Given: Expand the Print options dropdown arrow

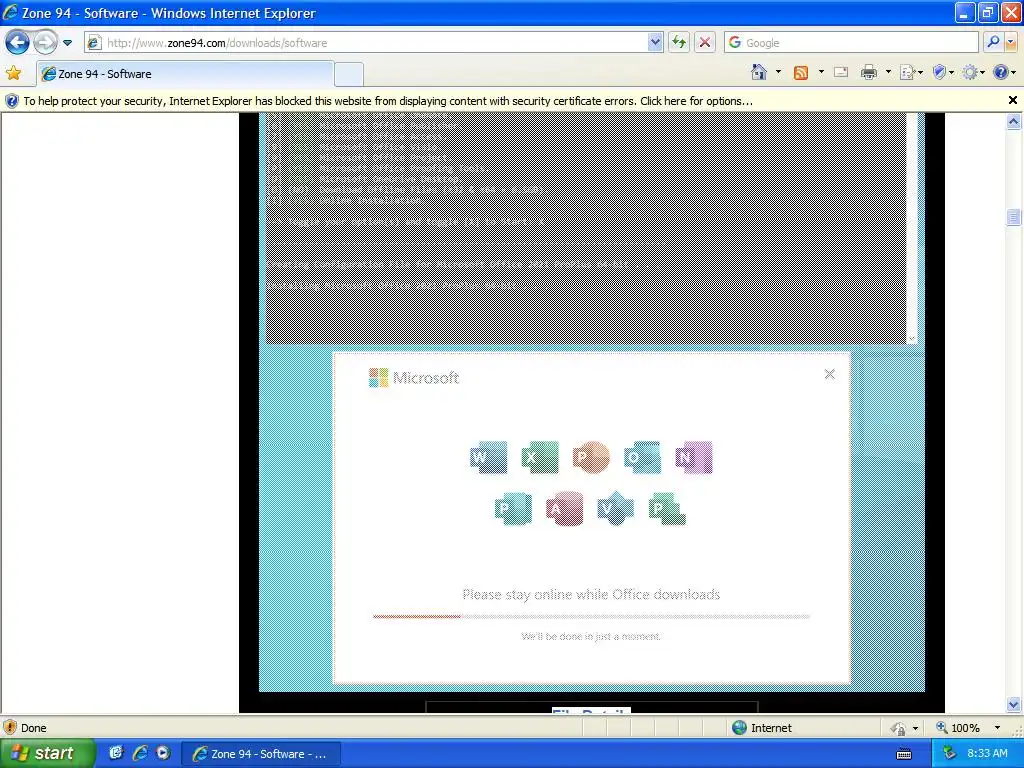Looking at the screenshot, I should click(888, 72).
